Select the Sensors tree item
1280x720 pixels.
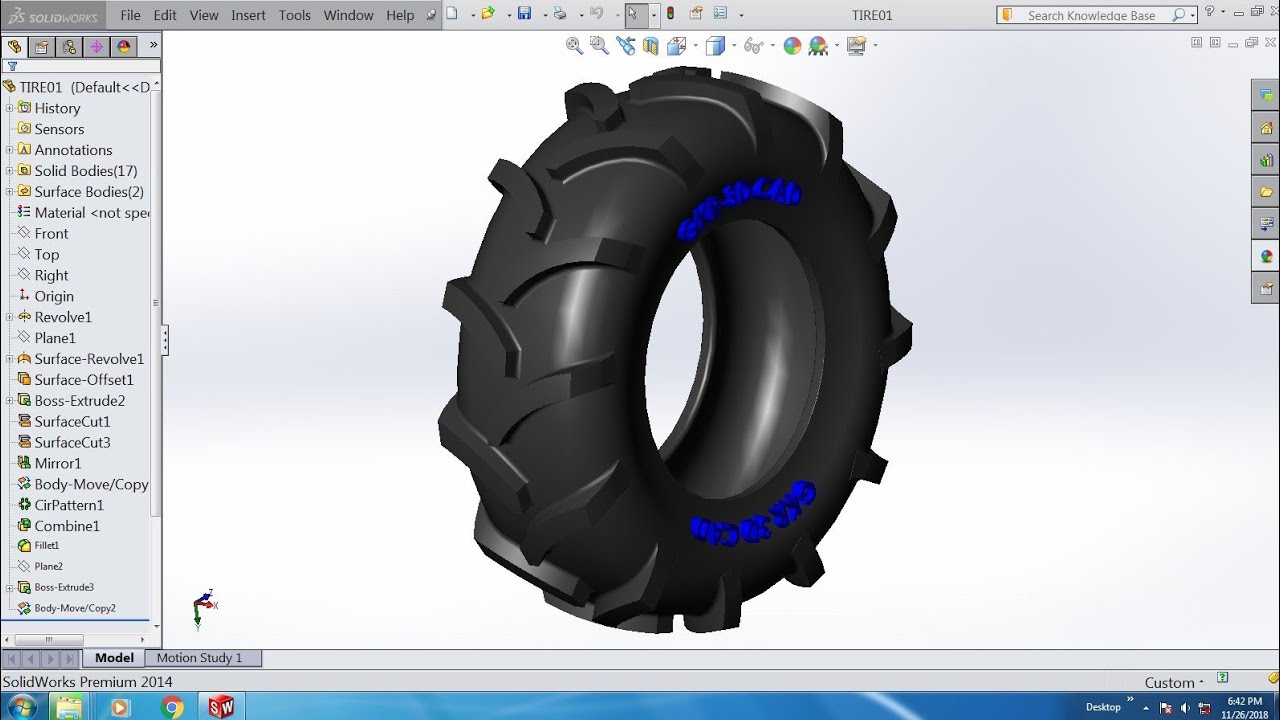coord(59,129)
